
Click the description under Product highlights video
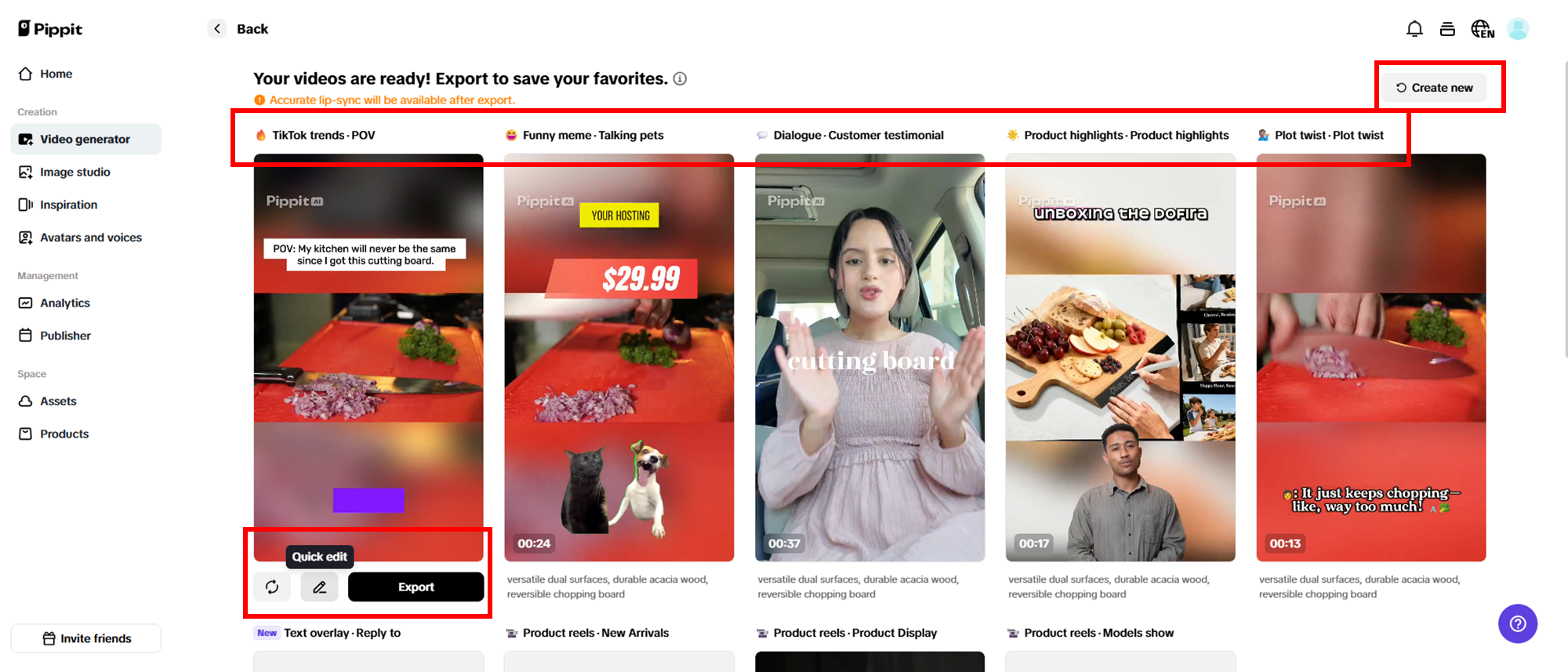pos(1109,587)
